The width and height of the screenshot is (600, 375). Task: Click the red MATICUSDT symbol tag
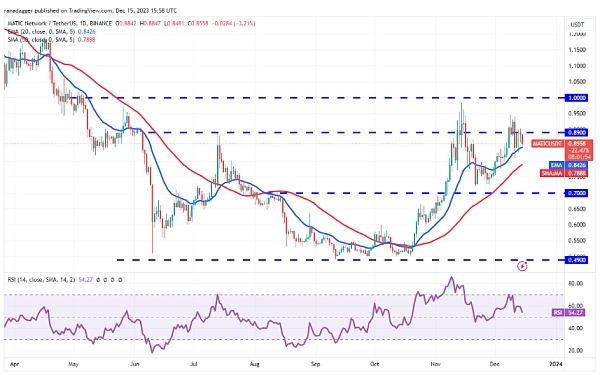click(x=548, y=143)
